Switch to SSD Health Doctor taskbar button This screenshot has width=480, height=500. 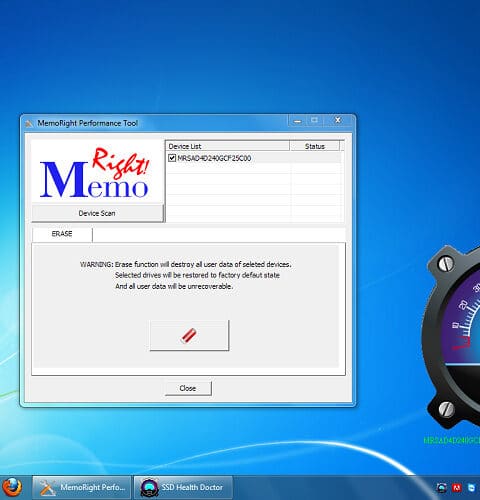pos(183,488)
